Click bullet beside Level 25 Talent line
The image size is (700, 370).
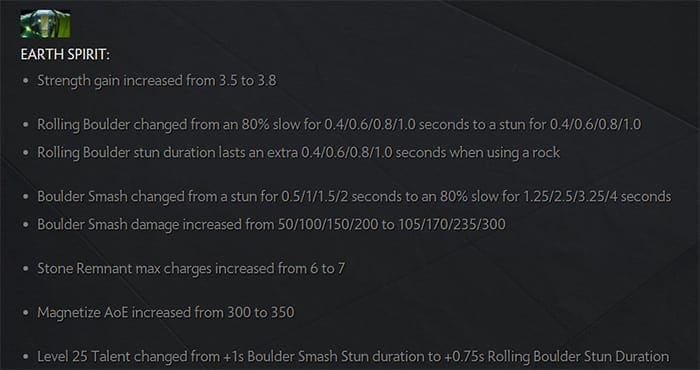coord(26,357)
